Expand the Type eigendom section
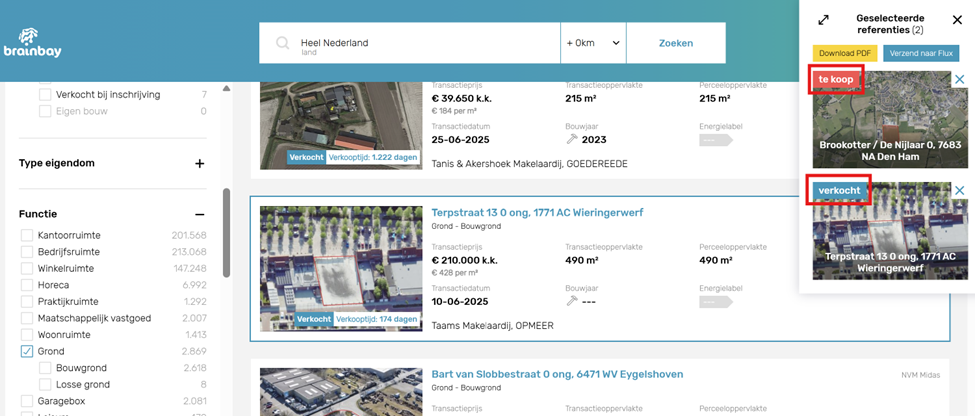The width and height of the screenshot is (975, 416). click(x=199, y=164)
